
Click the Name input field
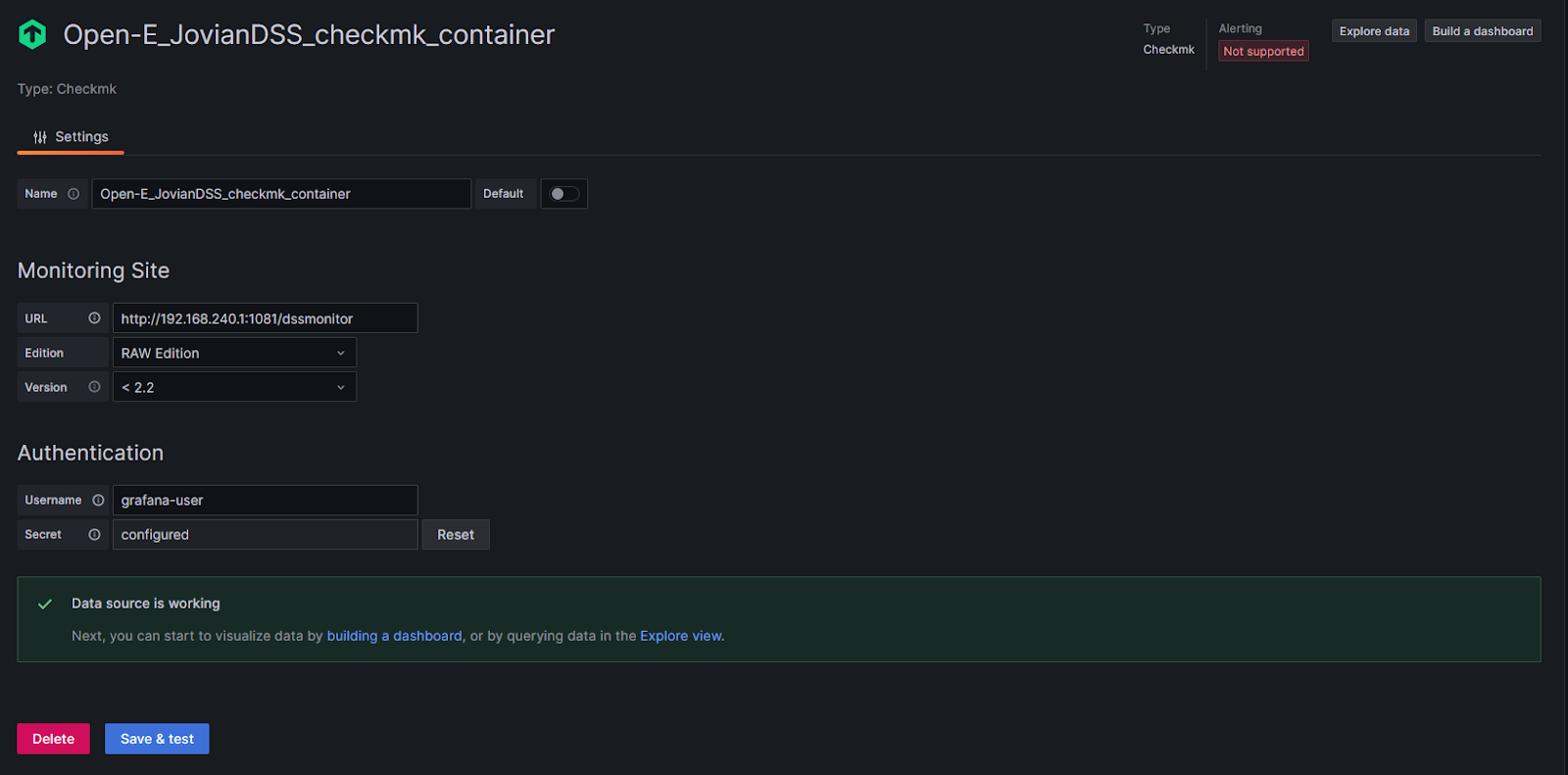point(281,194)
